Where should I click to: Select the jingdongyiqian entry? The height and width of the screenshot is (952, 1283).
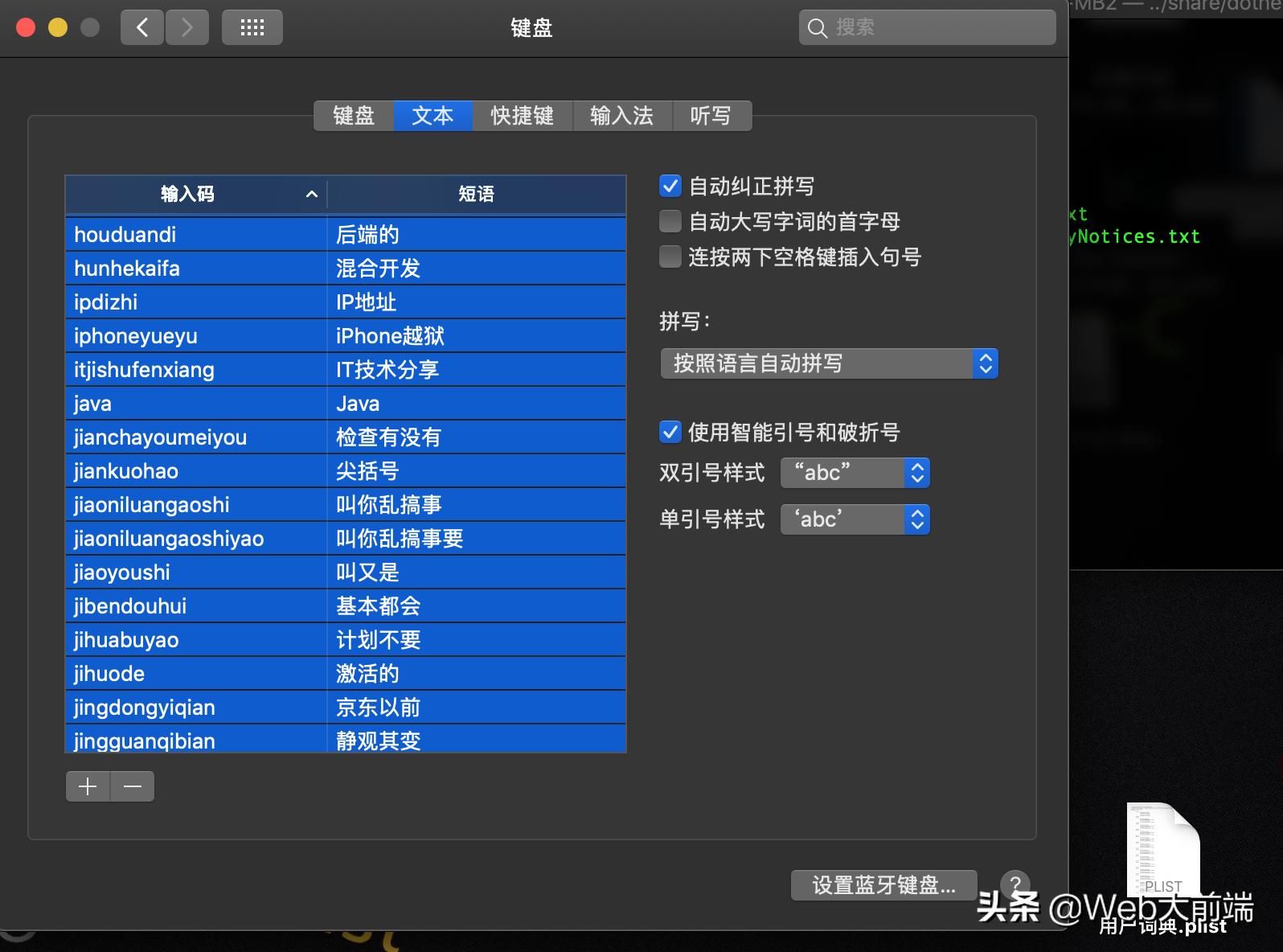(x=346, y=708)
